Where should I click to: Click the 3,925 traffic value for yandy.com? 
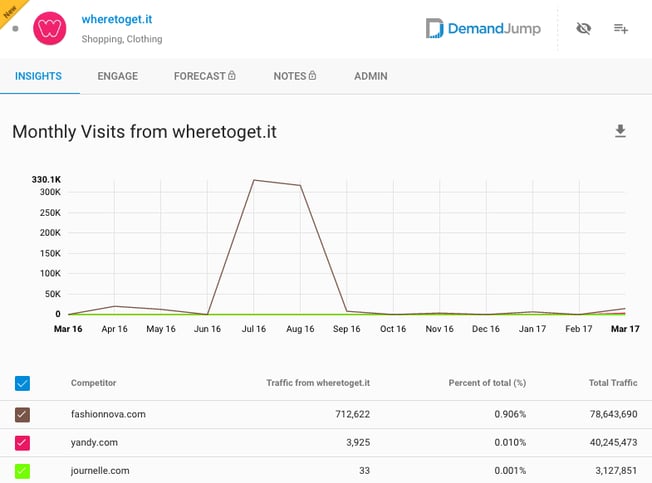click(358, 442)
